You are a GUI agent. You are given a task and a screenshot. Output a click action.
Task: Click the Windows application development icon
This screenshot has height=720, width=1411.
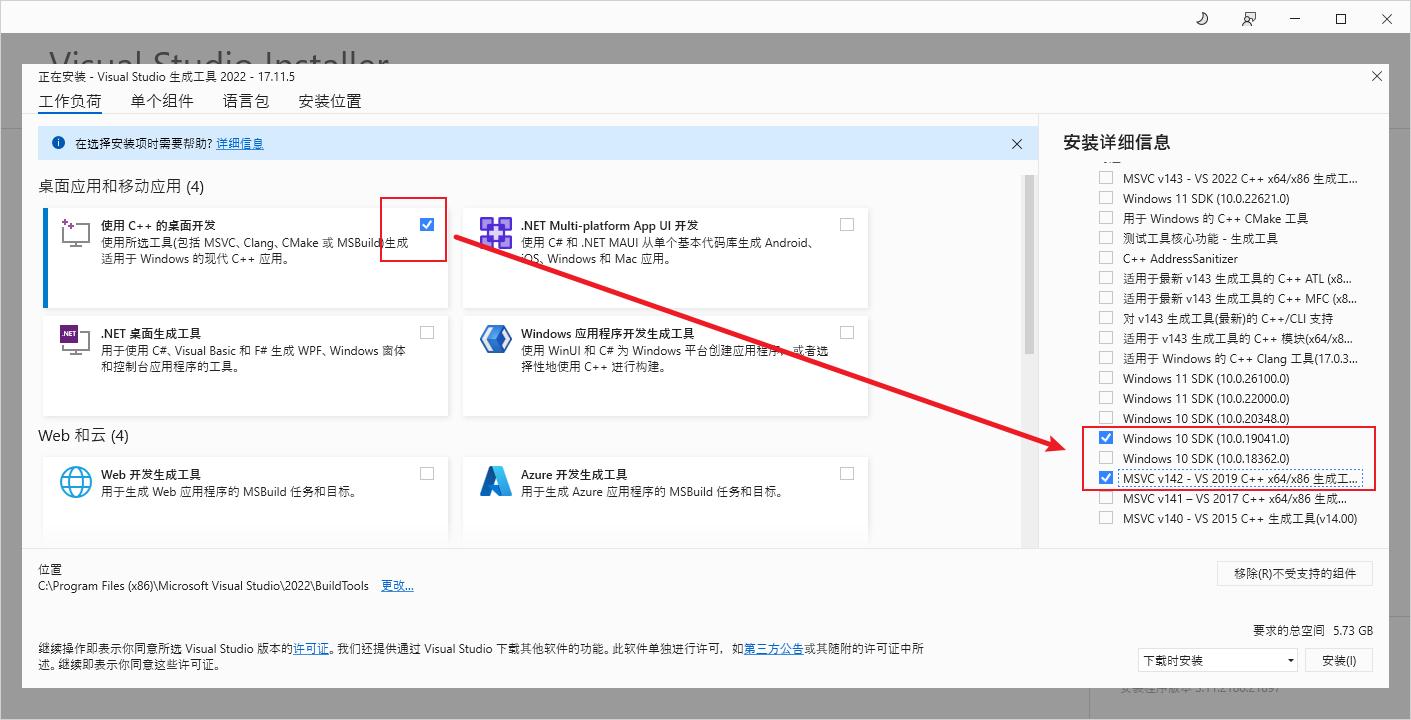(496, 341)
